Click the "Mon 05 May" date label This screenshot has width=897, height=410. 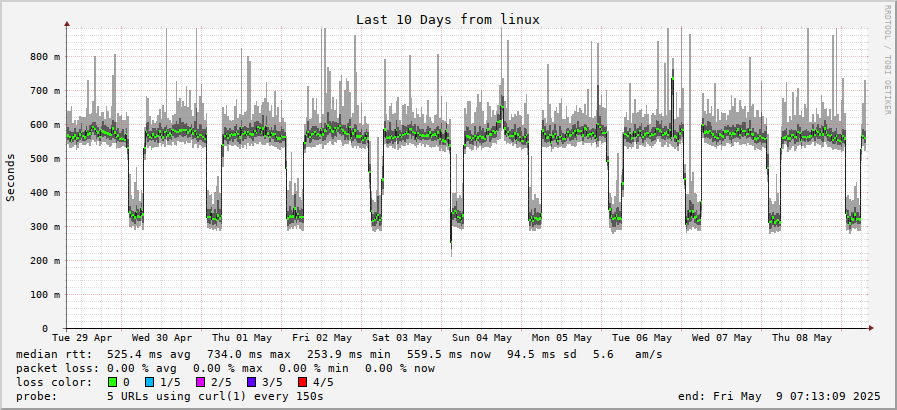(562, 338)
